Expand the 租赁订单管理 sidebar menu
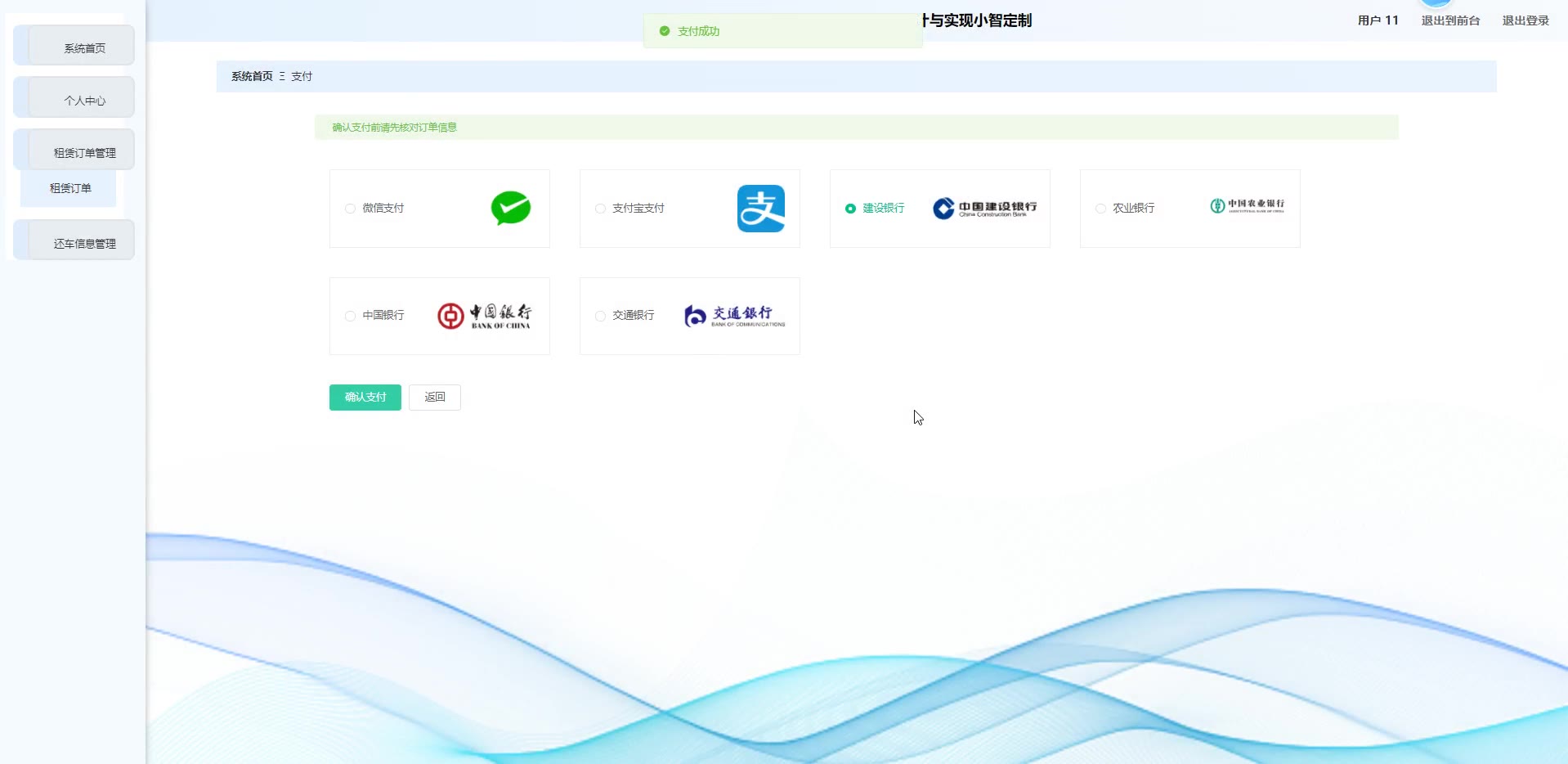Image resolution: width=1568 pixels, height=764 pixels. [x=74, y=151]
